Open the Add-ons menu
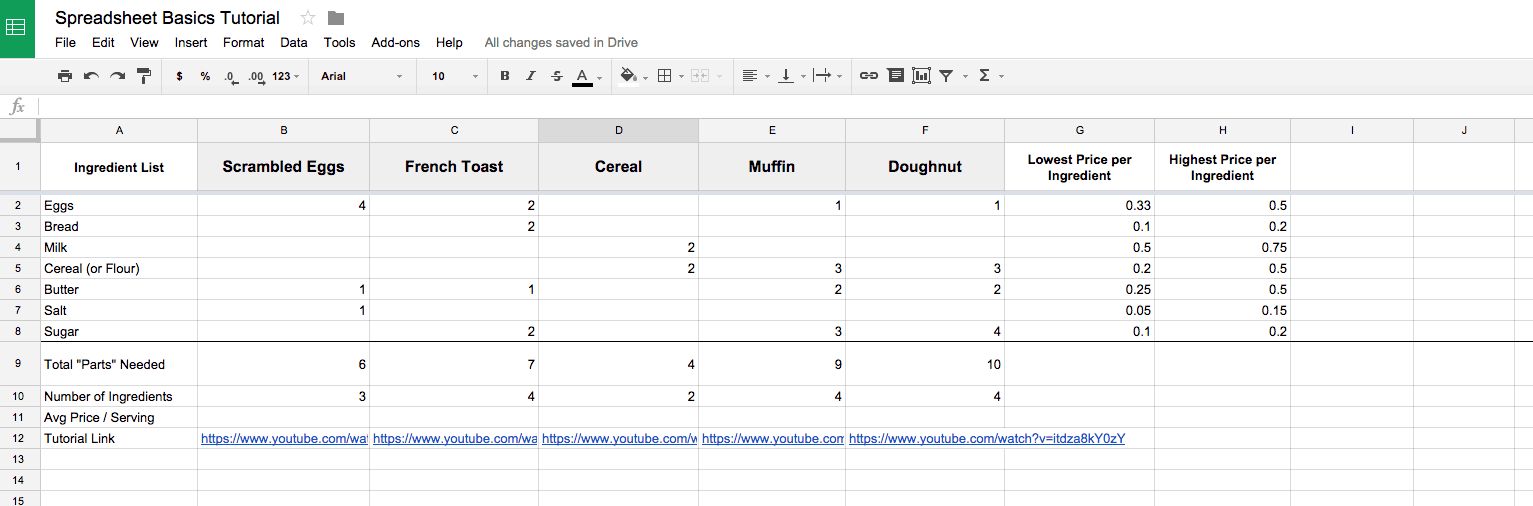1533x506 pixels. 395,43
